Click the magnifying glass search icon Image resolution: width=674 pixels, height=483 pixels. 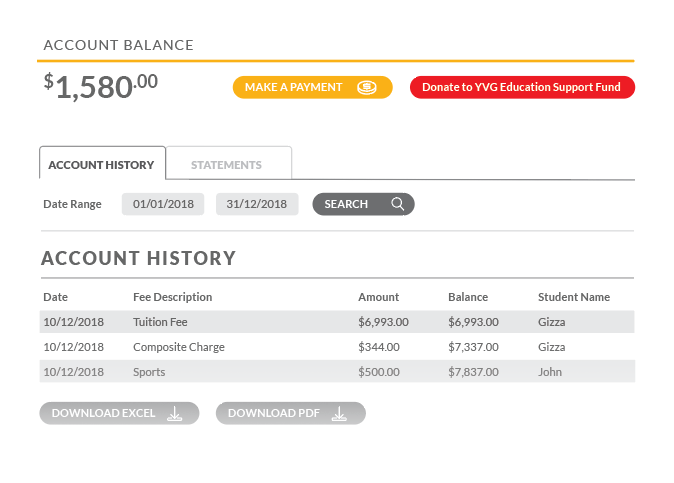pos(397,204)
